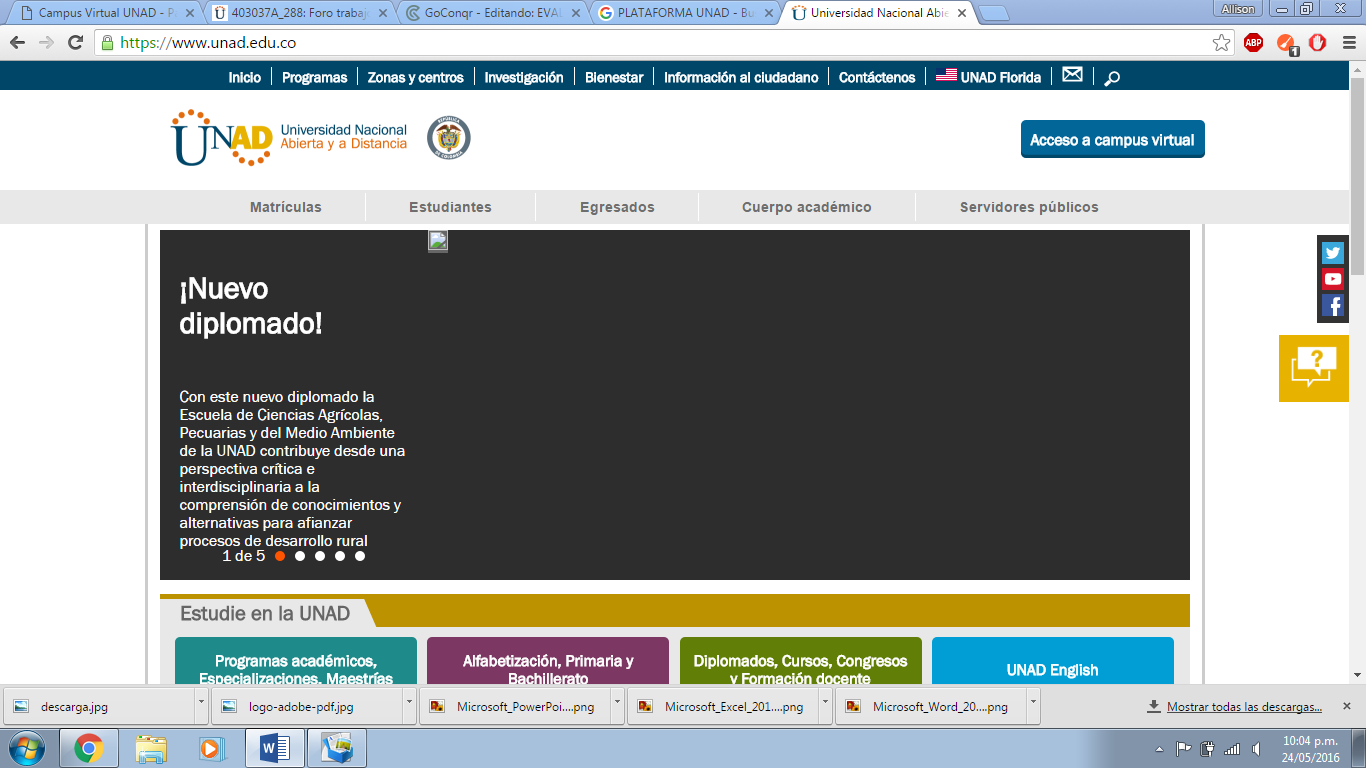
Task: Open the Servidores públicos section link
Action: (x=1029, y=207)
